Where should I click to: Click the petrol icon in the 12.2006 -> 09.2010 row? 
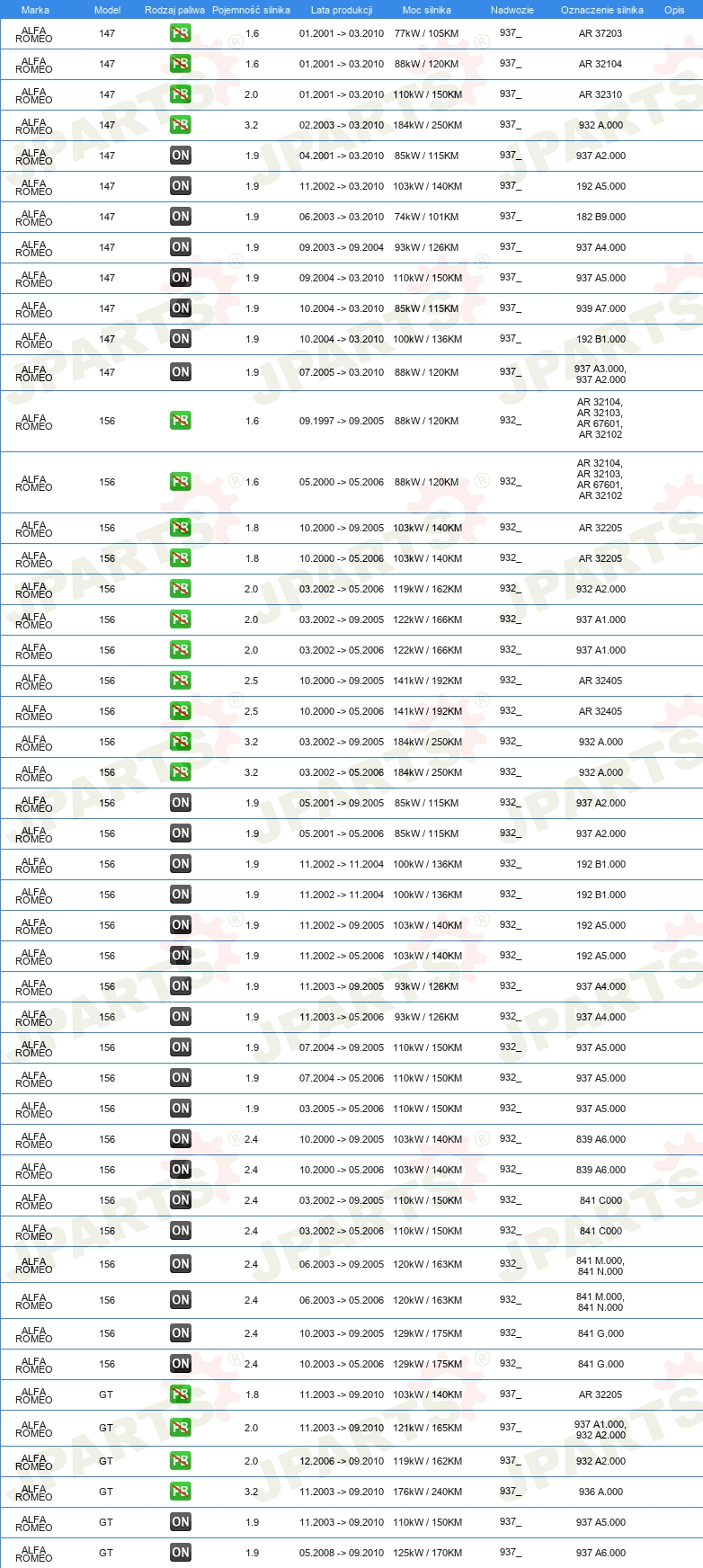click(x=181, y=1461)
